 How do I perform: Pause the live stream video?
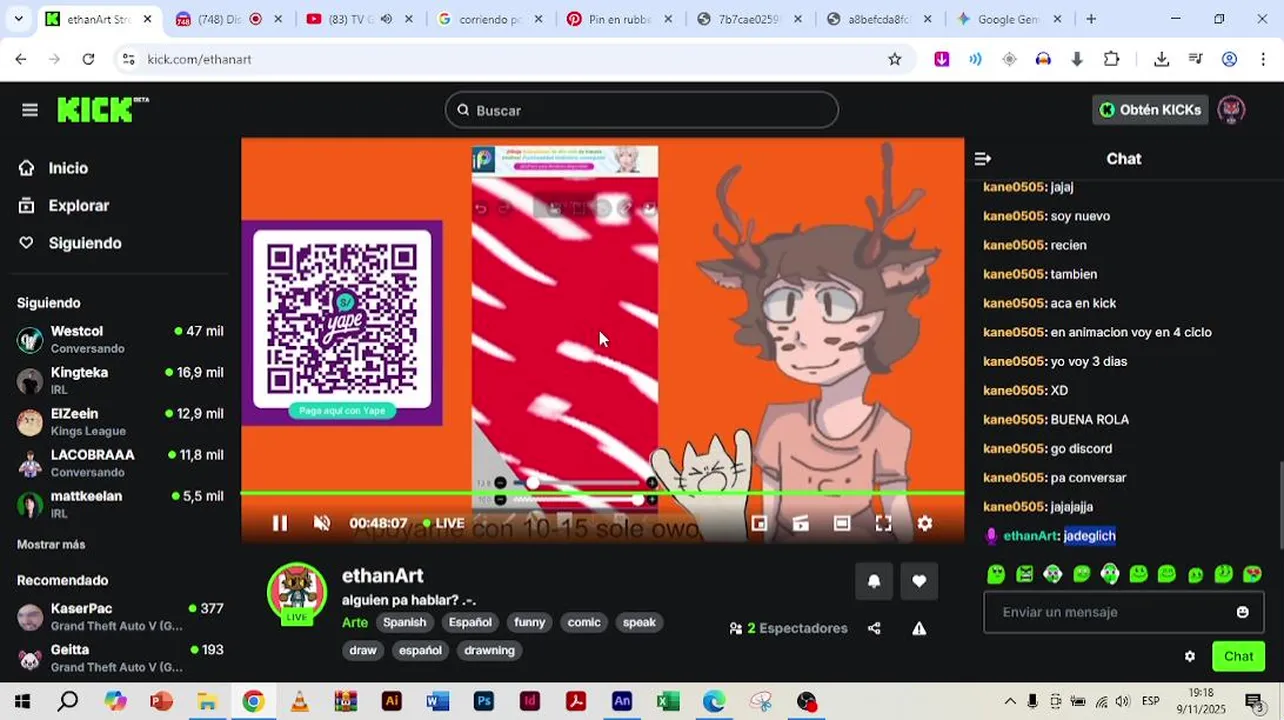click(x=280, y=523)
